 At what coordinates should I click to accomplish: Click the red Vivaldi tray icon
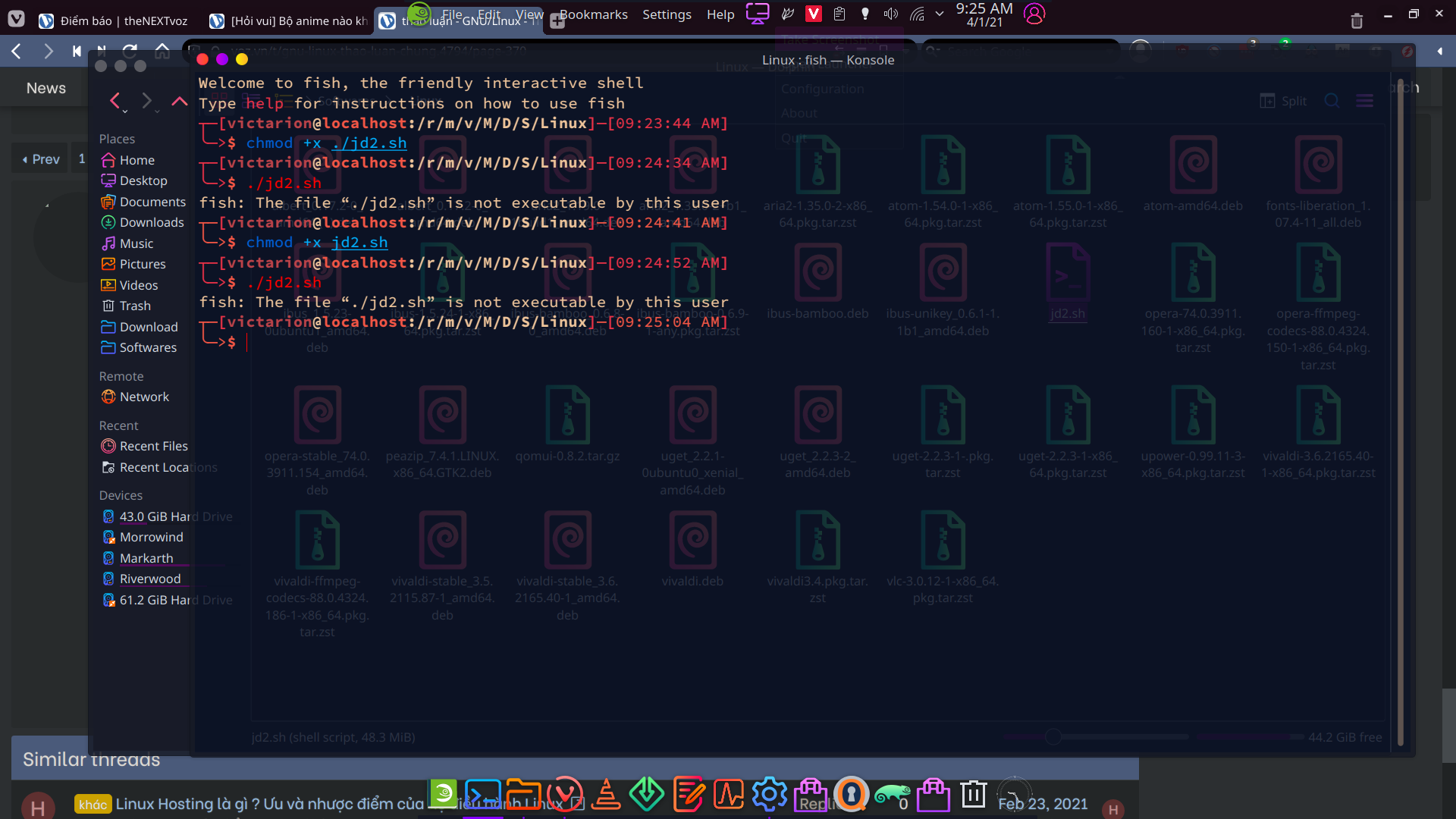[814, 14]
